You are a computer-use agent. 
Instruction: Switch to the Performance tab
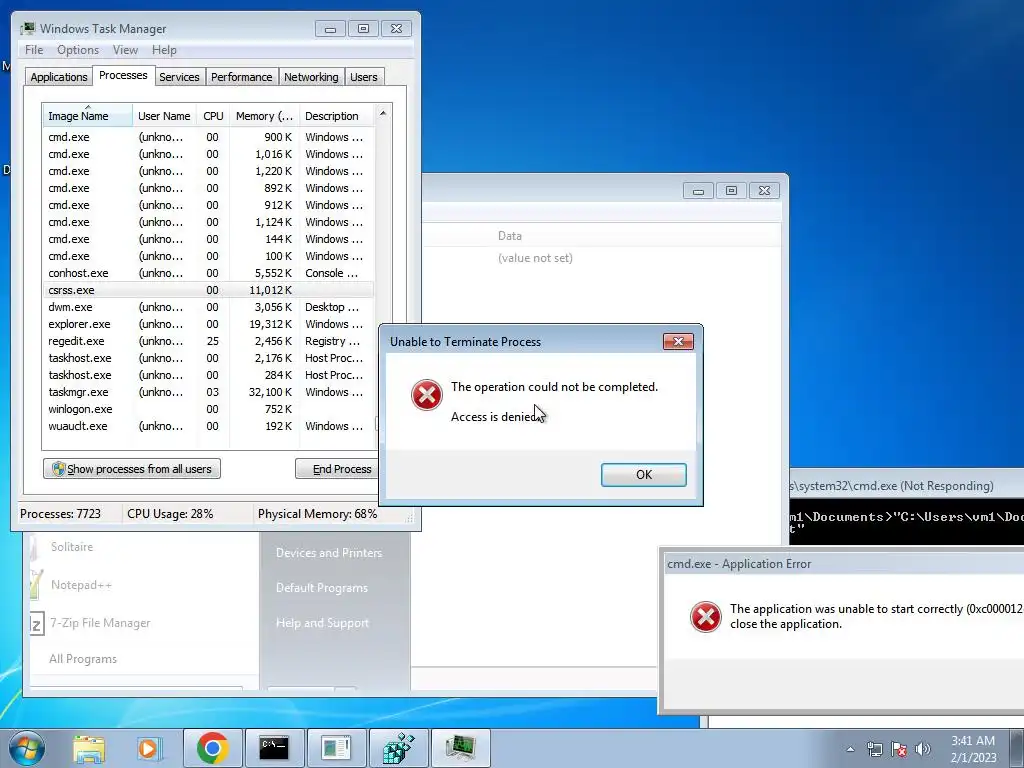point(242,77)
